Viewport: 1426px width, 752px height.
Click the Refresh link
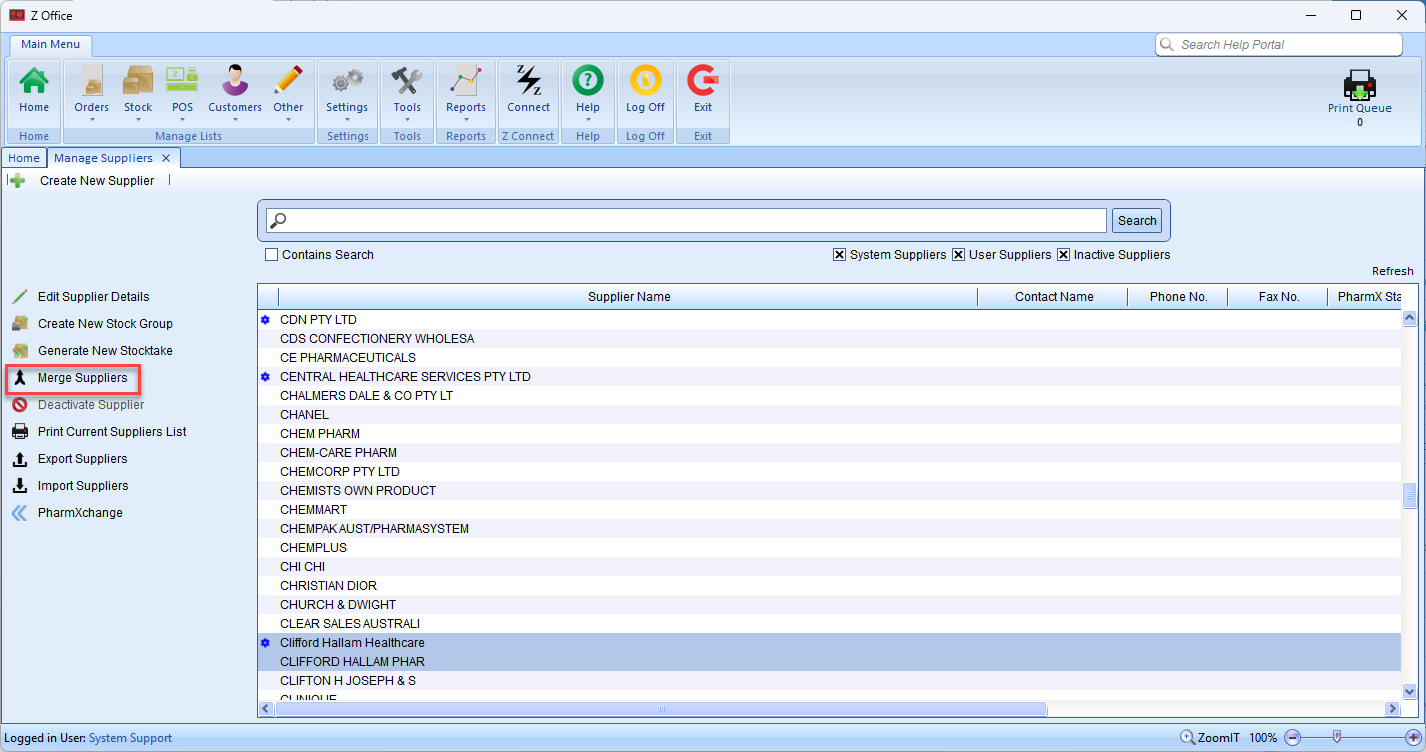tap(1393, 271)
